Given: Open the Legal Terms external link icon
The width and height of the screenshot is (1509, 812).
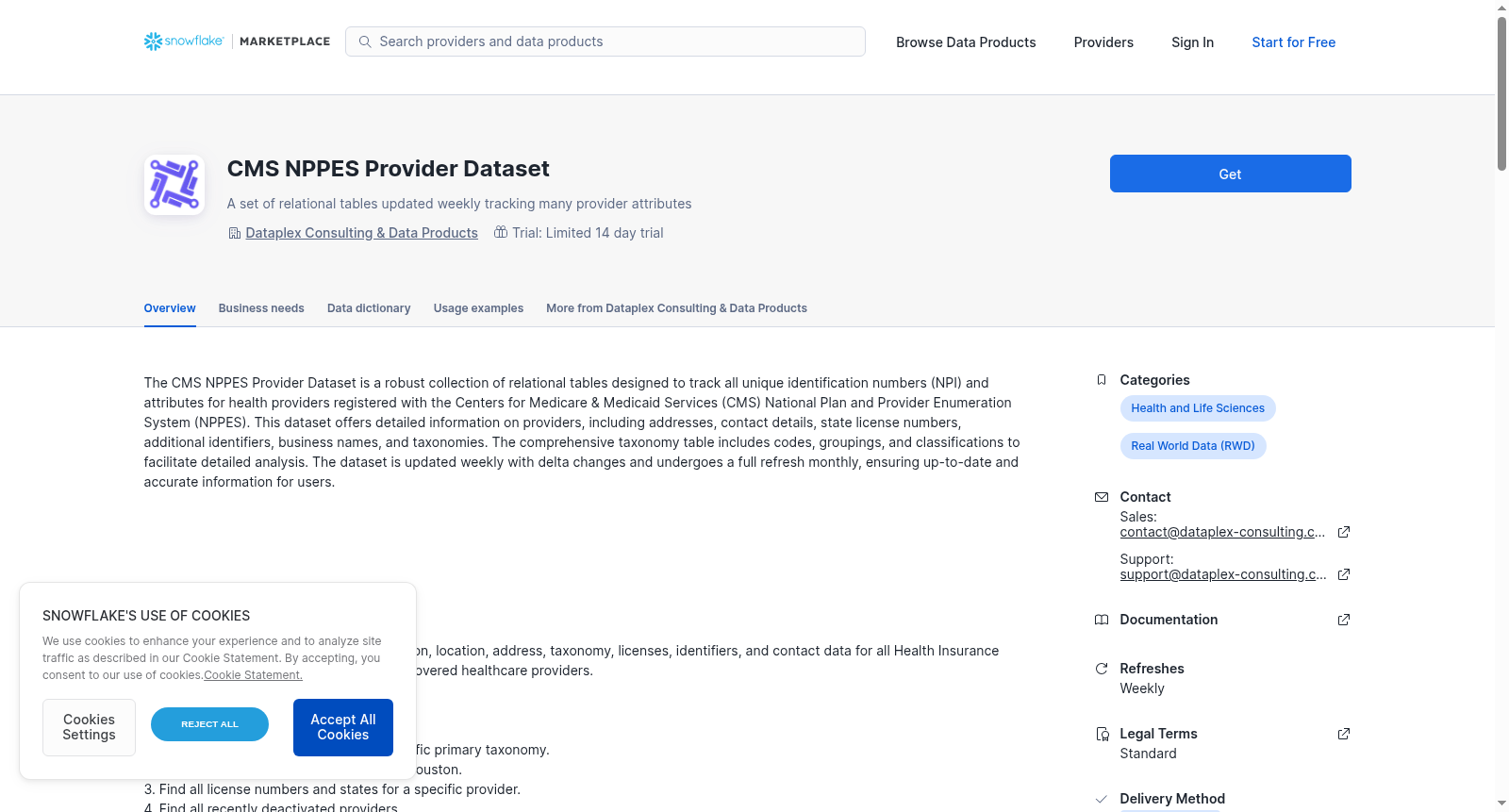Looking at the screenshot, I should [x=1344, y=734].
